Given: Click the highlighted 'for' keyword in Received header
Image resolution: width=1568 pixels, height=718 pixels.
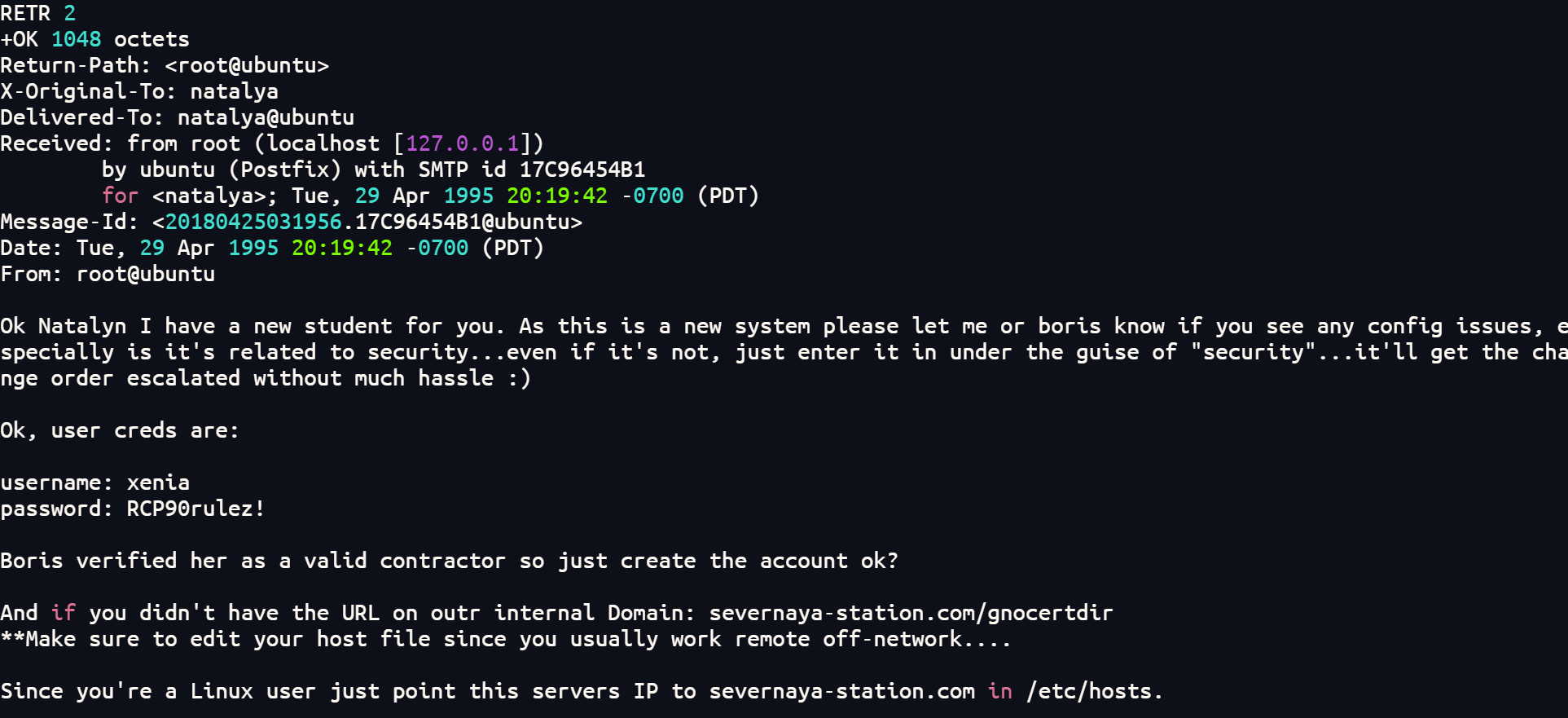Looking at the screenshot, I should point(121,196).
